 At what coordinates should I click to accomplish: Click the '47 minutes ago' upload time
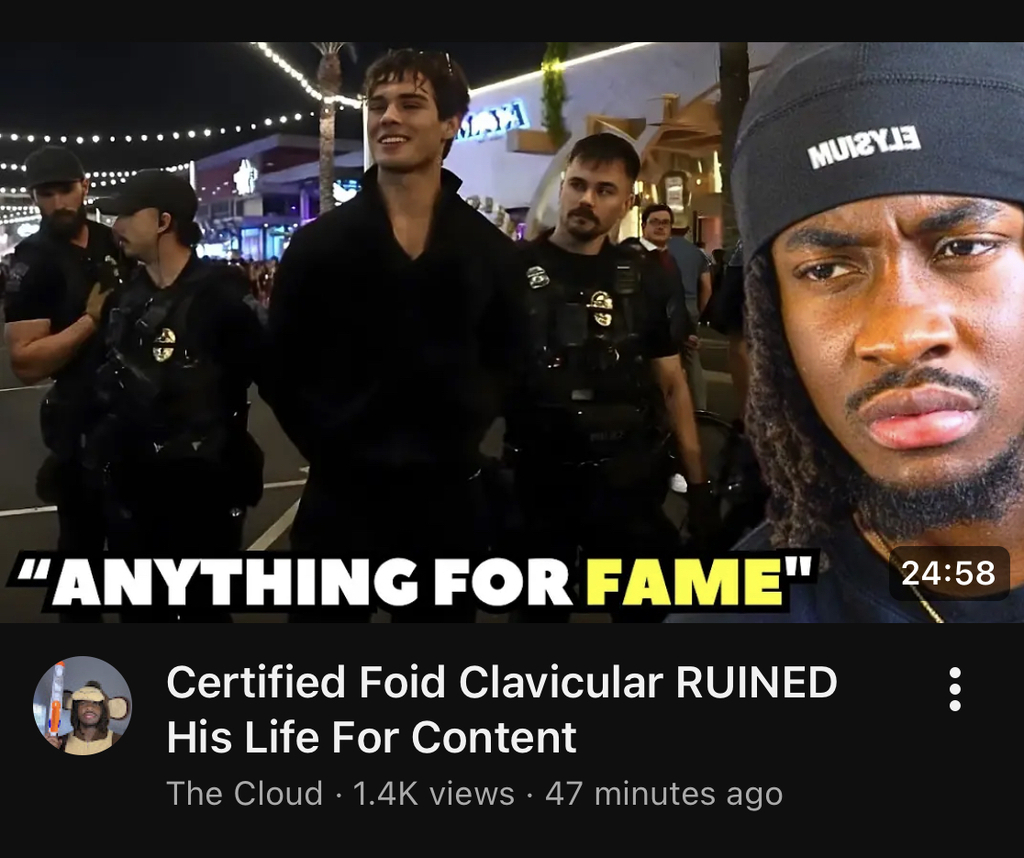[664, 794]
